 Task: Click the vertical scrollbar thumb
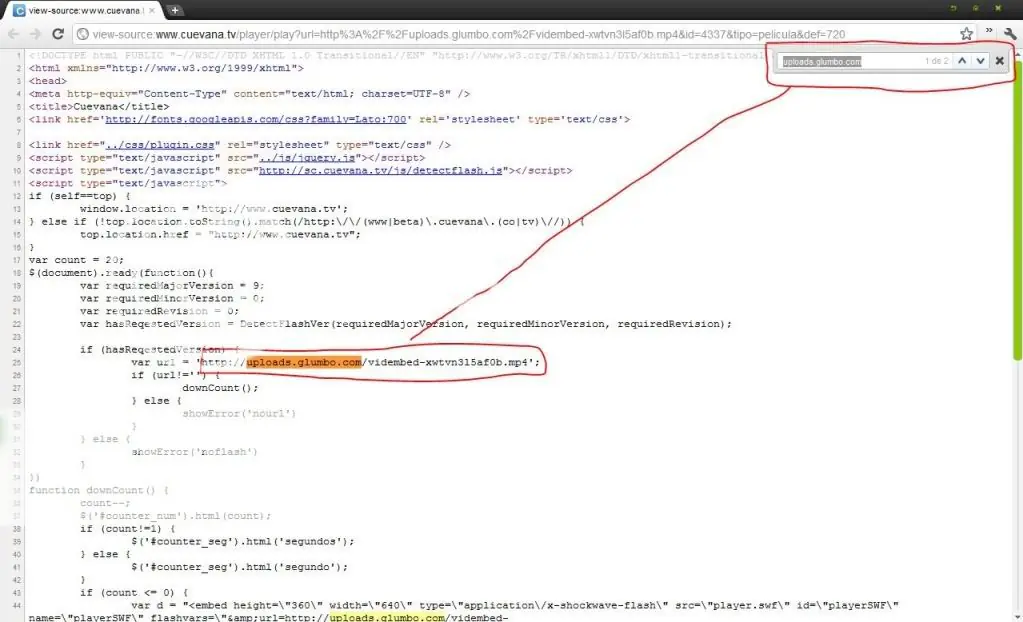(1017, 209)
